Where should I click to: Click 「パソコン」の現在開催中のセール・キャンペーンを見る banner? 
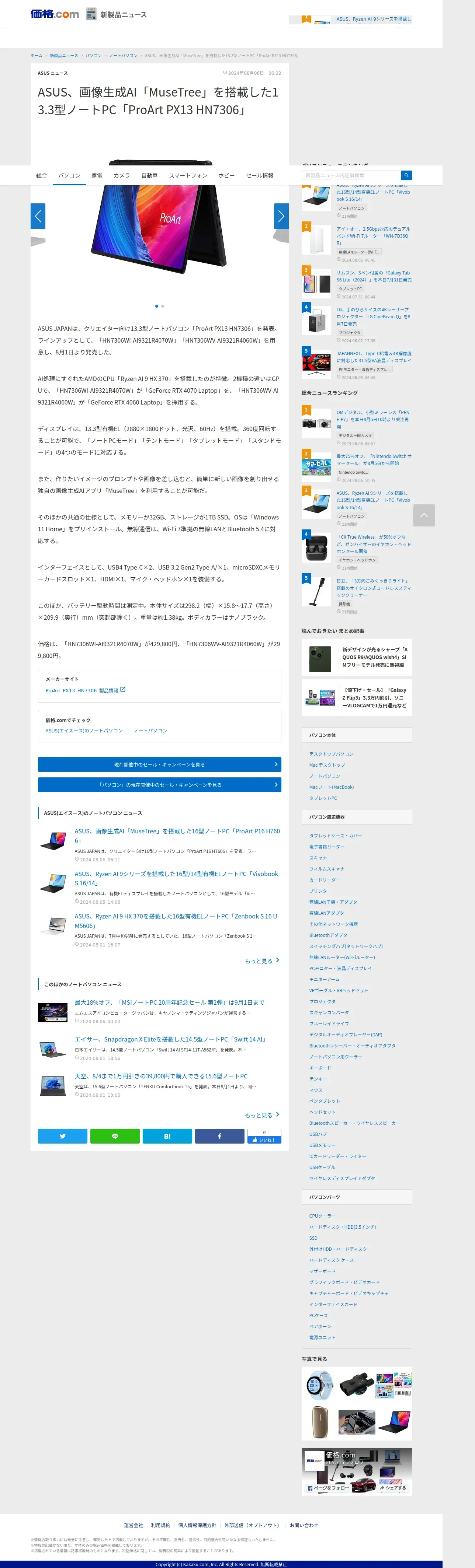(160, 785)
